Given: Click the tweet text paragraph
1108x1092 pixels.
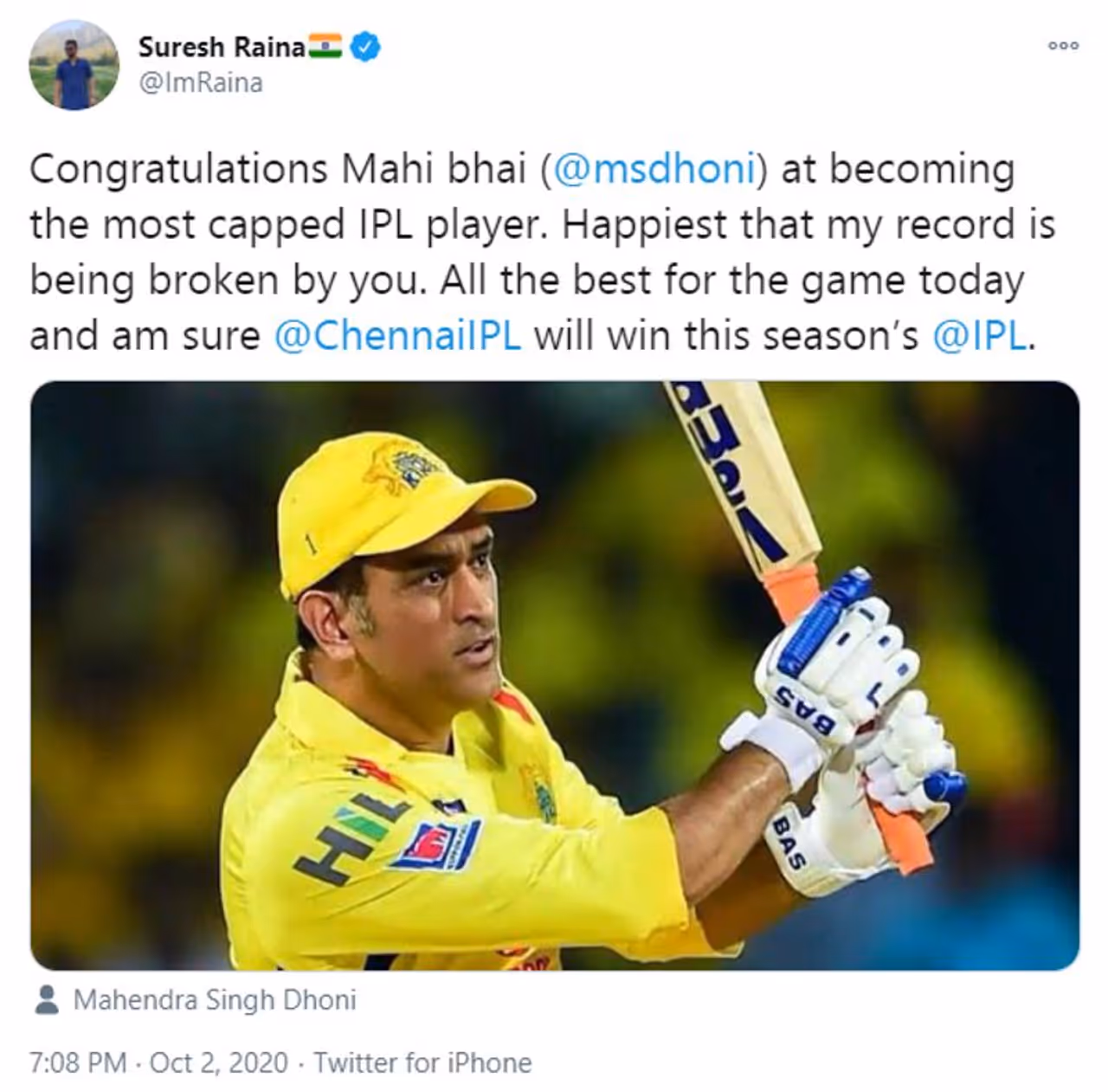Looking at the screenshot, I should coord(543,253).
